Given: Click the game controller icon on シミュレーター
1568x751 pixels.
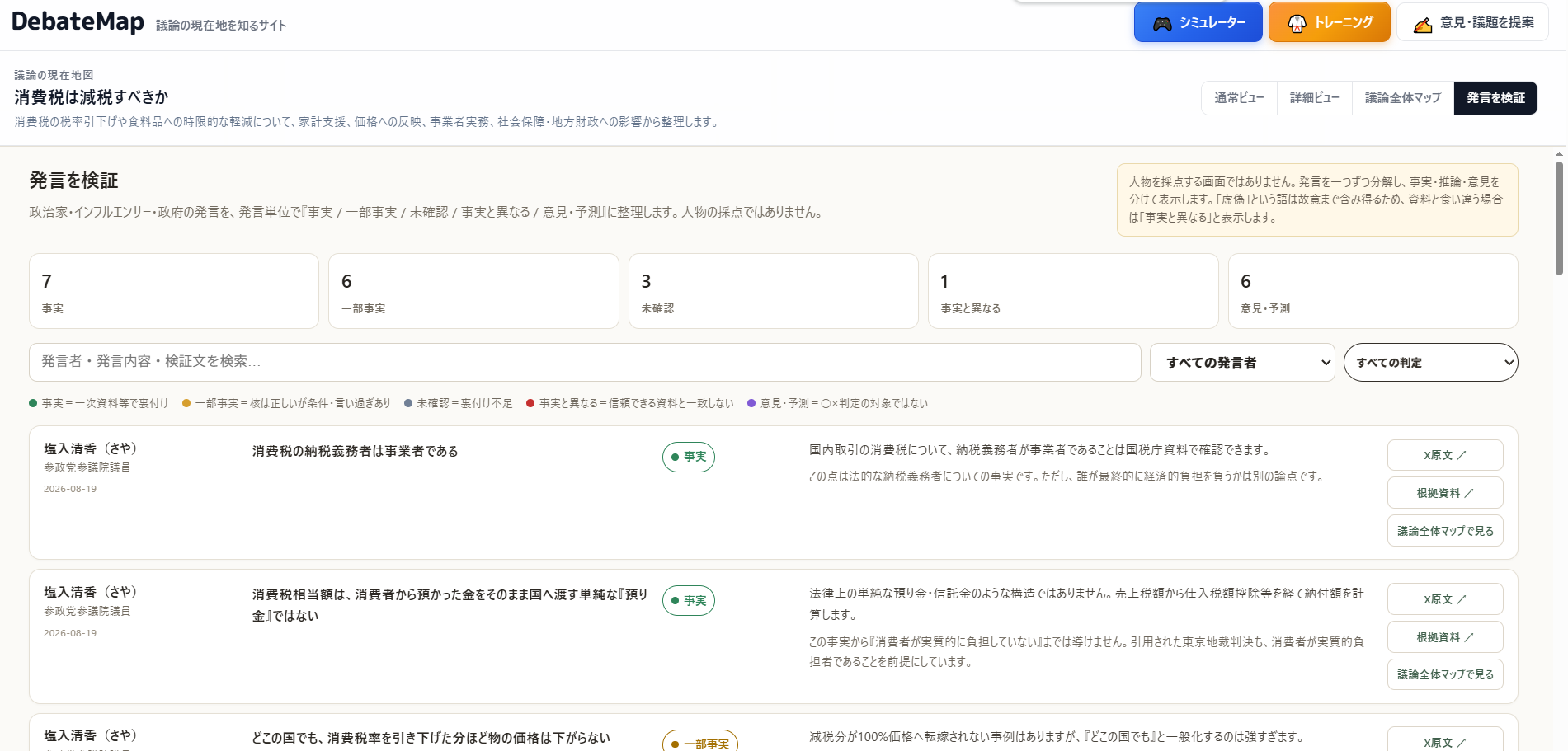Looking at the screenshot, I should (1162, 24).
